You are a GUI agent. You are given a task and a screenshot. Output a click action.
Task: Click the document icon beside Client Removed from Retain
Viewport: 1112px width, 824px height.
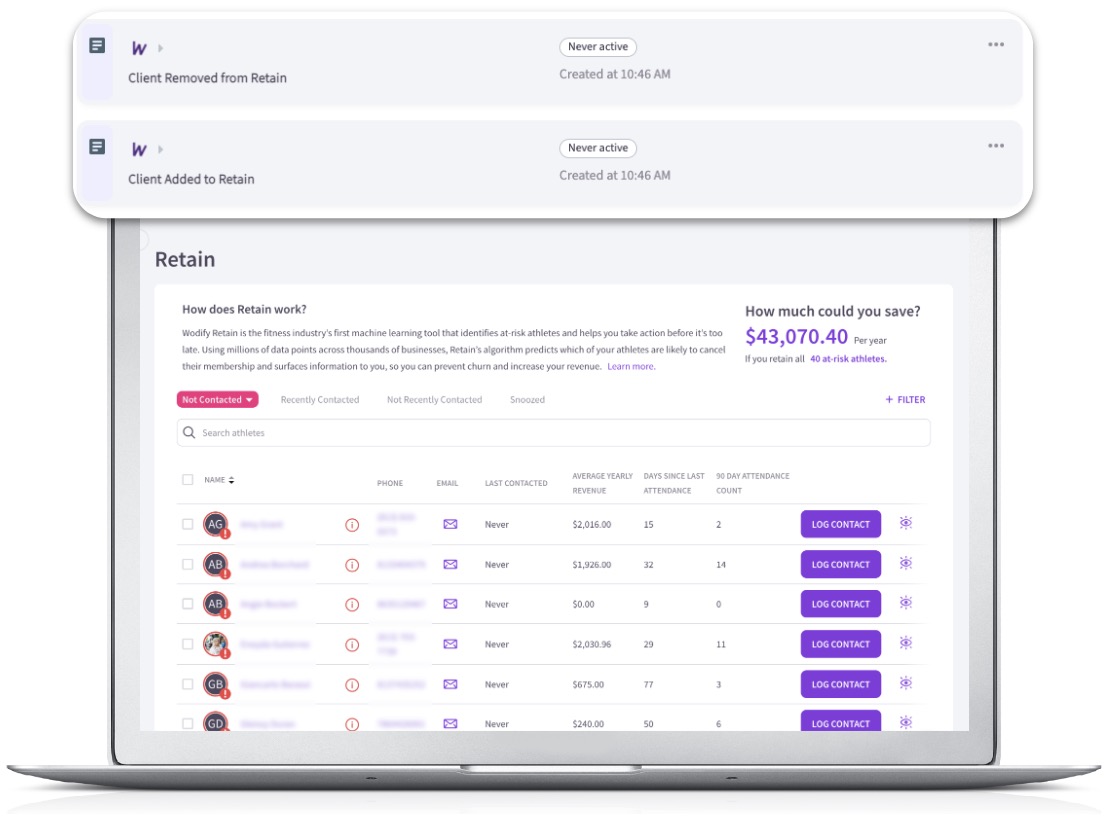coord(97,45)
